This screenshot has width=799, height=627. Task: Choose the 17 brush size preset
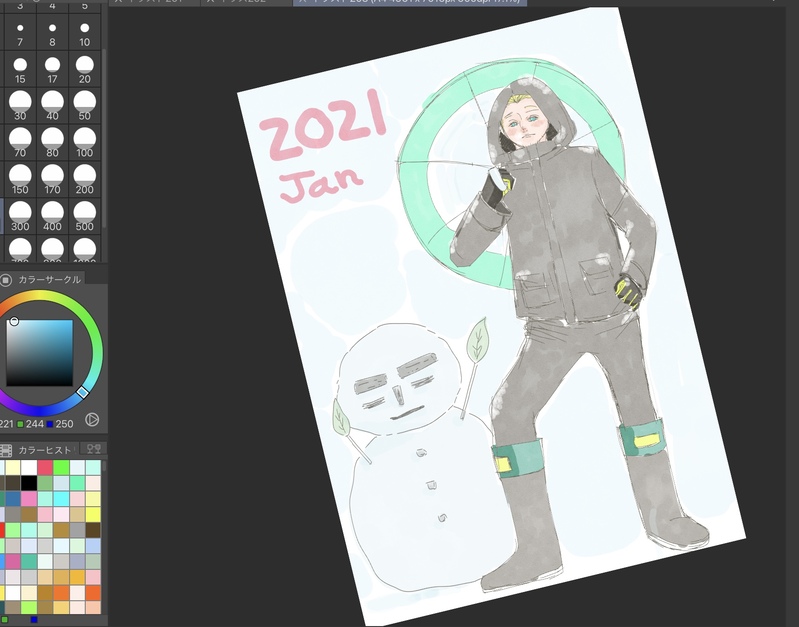point(52,69)
